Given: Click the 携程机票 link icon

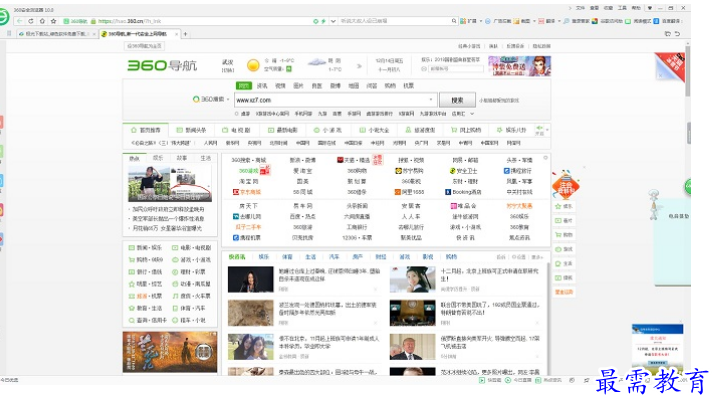Looking at the screenshot, I should click(x=236, y=238).
